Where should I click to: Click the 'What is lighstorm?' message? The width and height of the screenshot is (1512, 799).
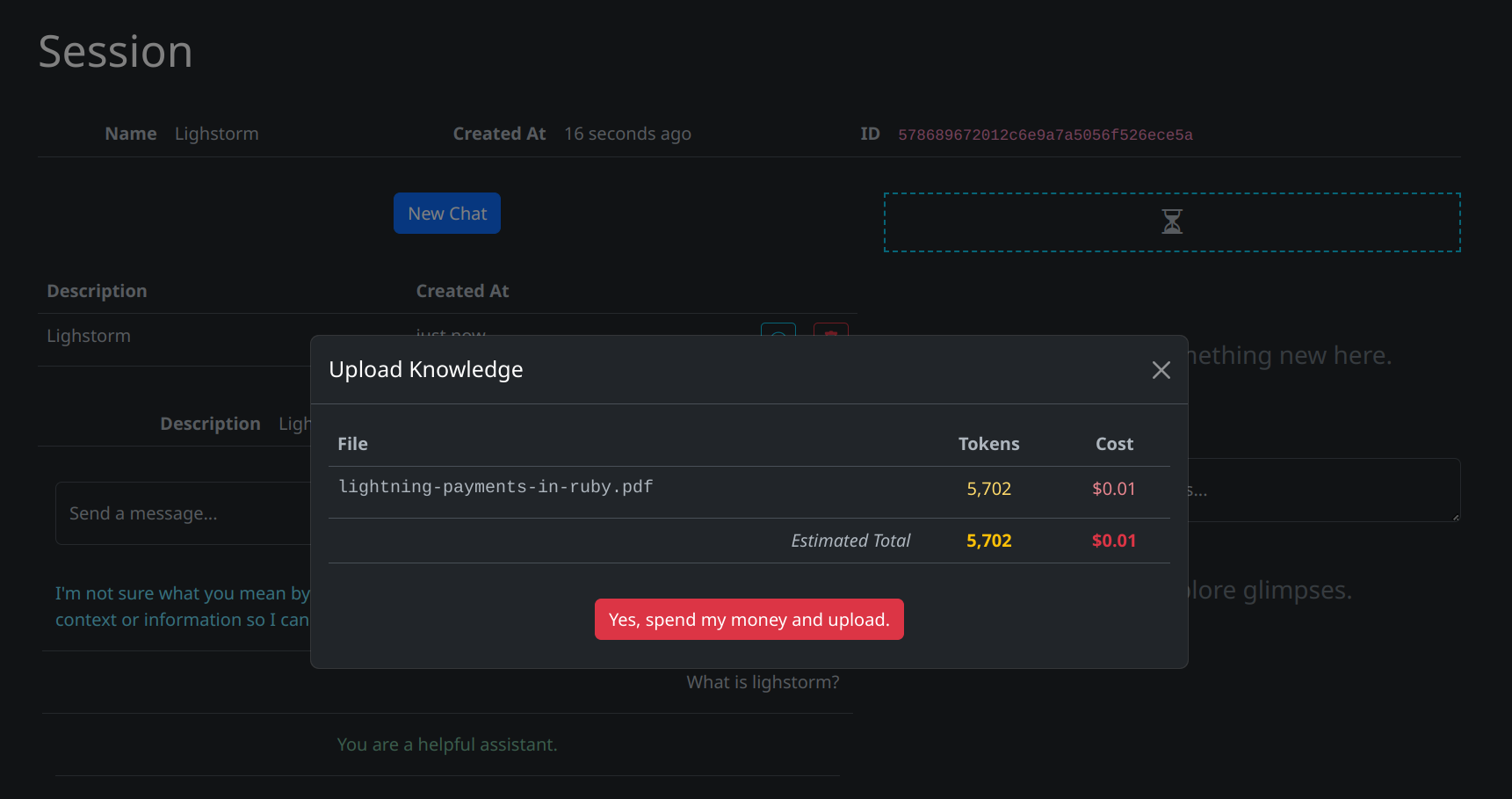pos(762,682)
